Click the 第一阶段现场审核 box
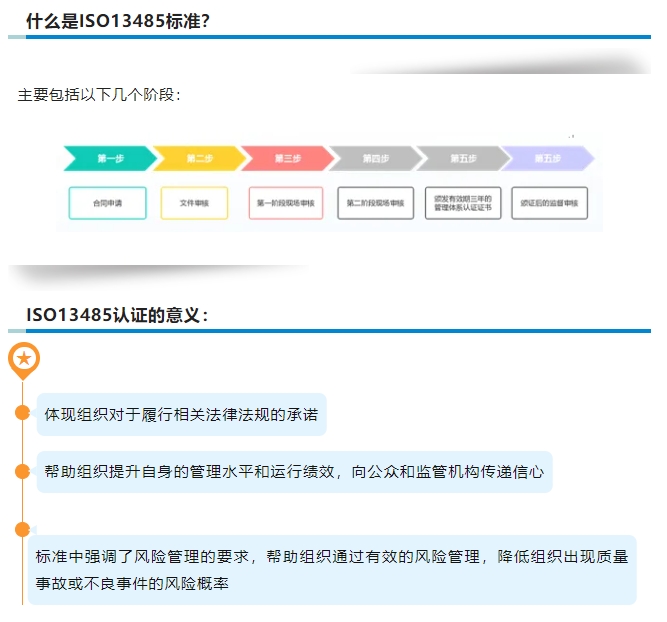The width and height of the screenshot is (667, 622). [x=285, y=203]
